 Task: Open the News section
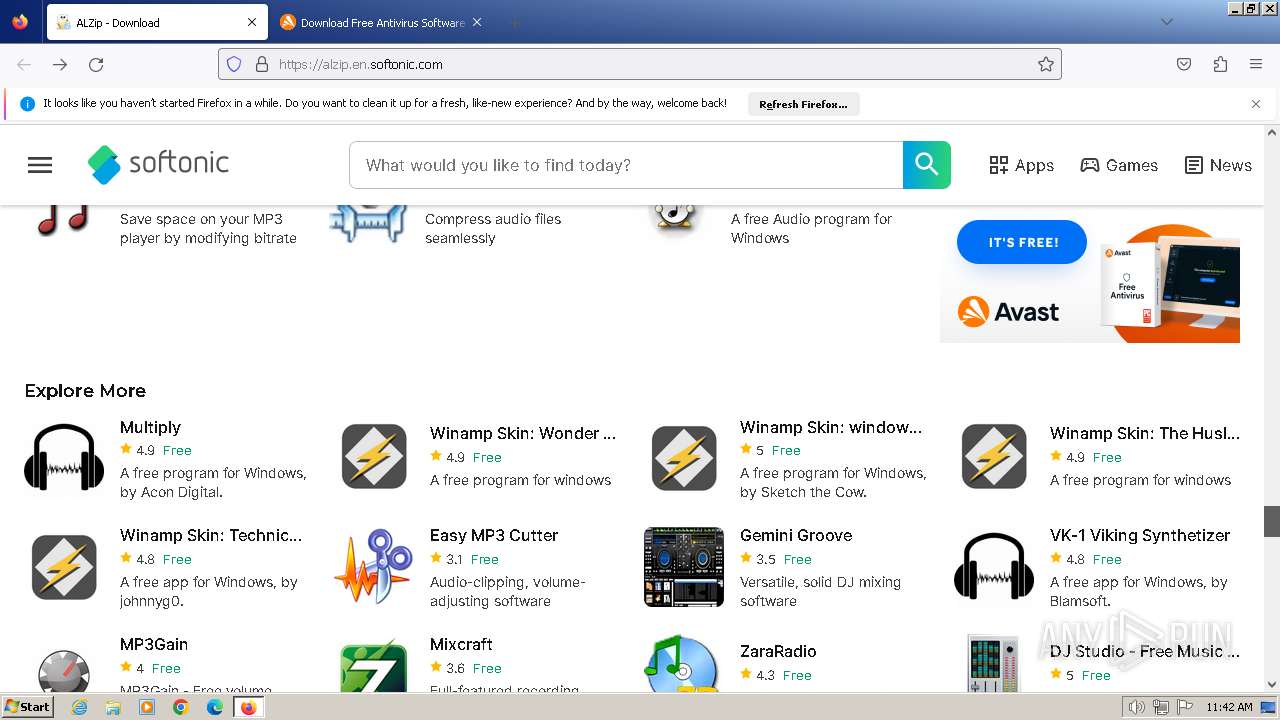(1218, 165)
